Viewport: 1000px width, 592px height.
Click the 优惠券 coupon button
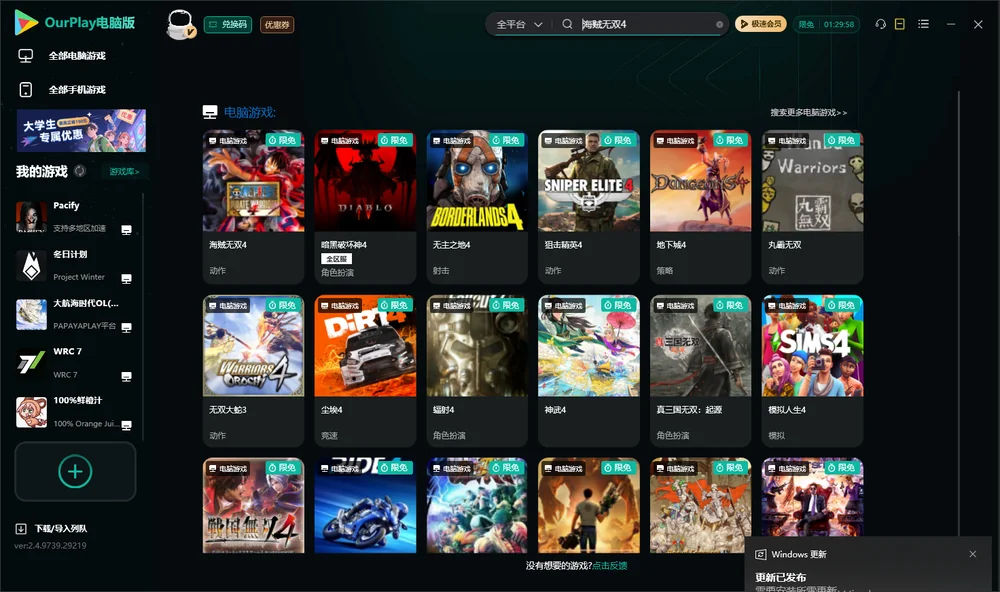pyautogui.click(x=277, y=24)
